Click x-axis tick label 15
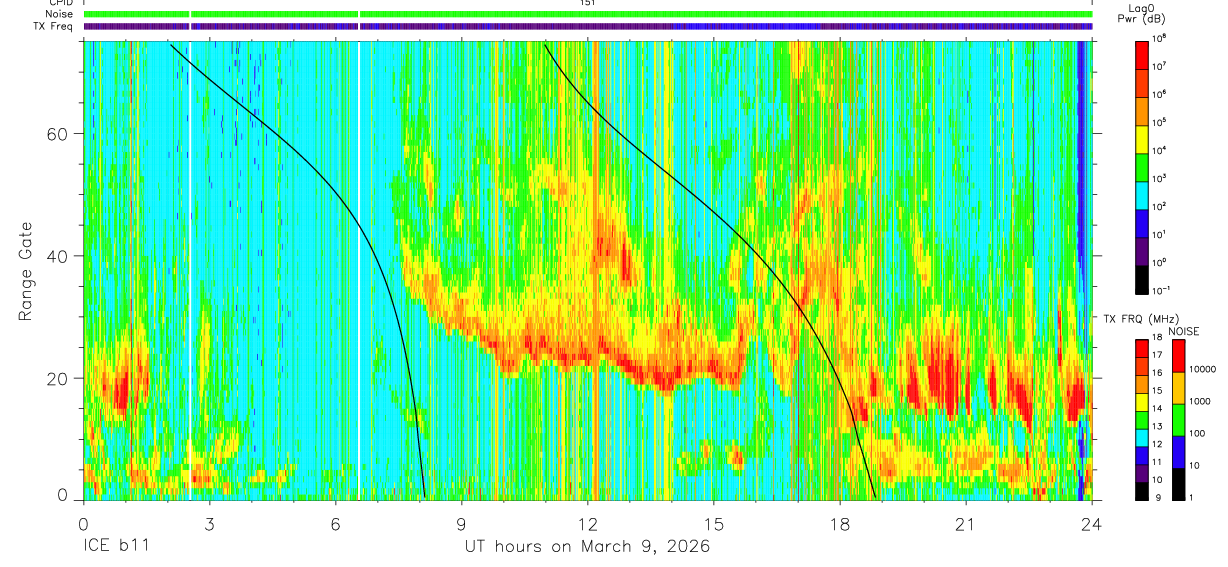 [x=714, y=523]
